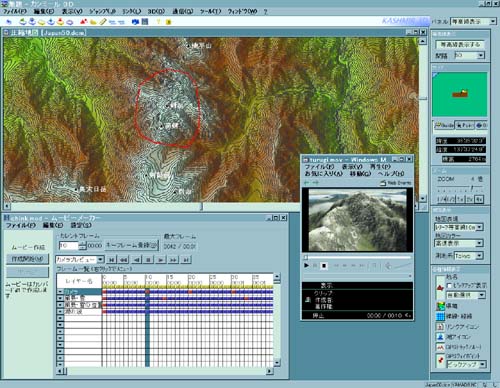Click the 等高線表示する button

(x=460, y=44)
